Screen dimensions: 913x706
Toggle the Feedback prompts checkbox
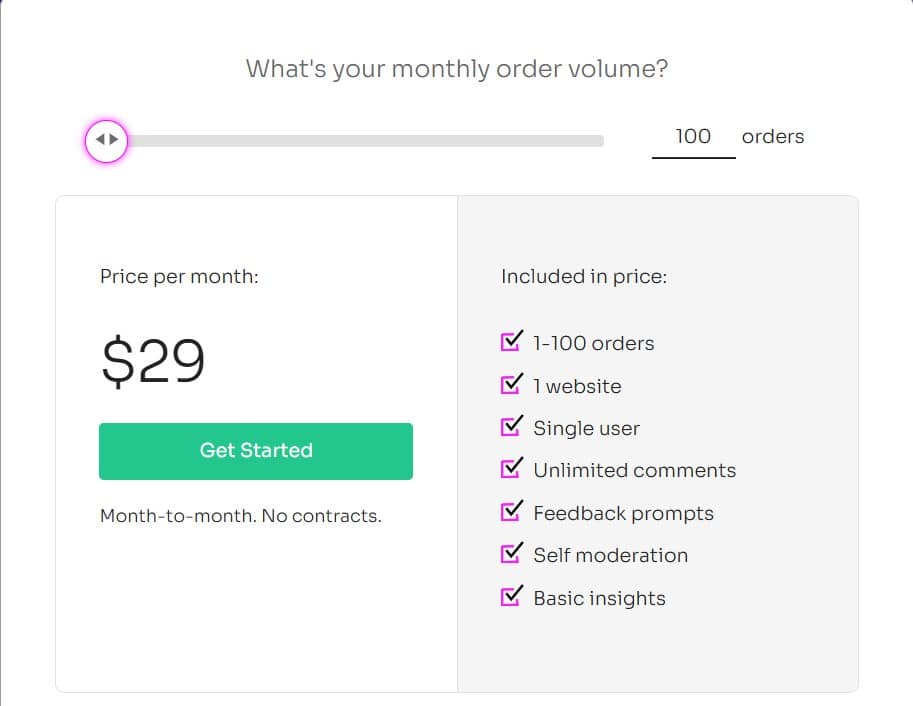[x=509, y=512]
